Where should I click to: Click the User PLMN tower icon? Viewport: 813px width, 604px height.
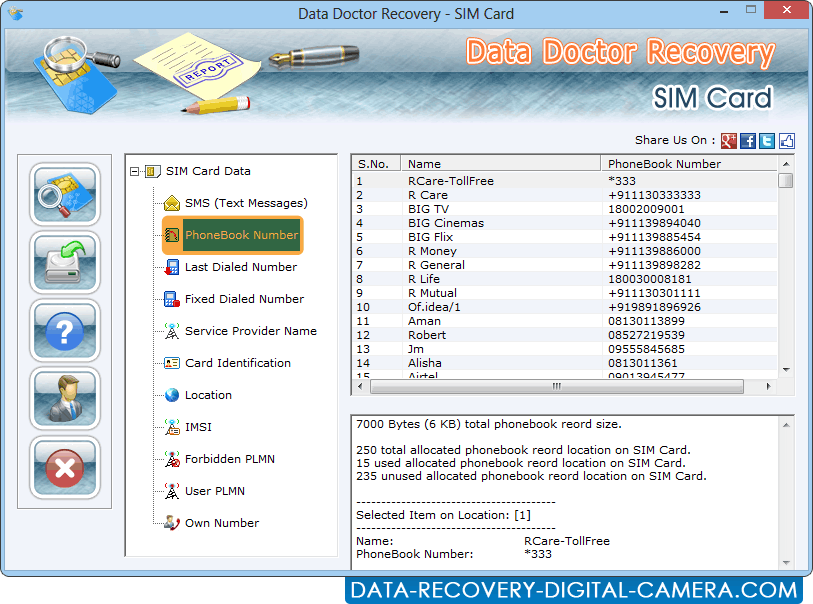pyautogui.click(x=172, y=491)
